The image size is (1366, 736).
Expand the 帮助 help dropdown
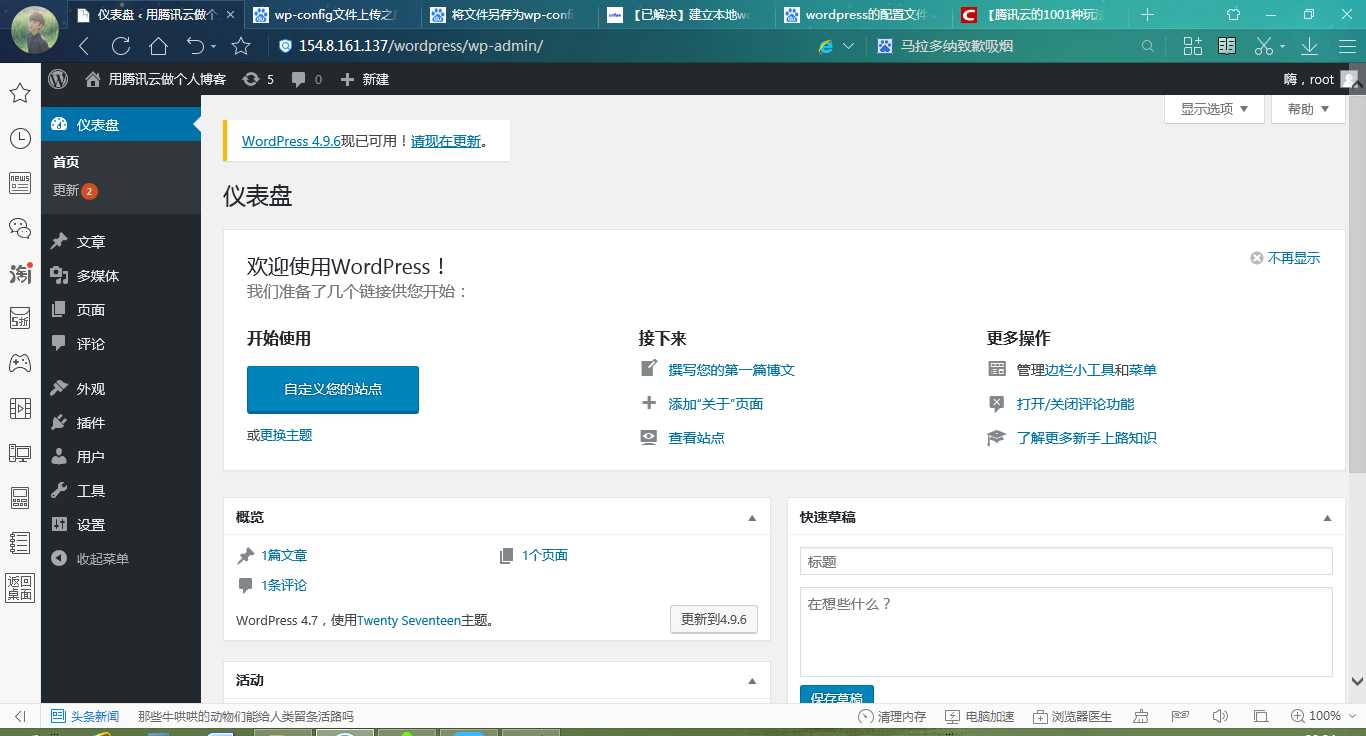pyautogui.click(x=1308, y=109)
